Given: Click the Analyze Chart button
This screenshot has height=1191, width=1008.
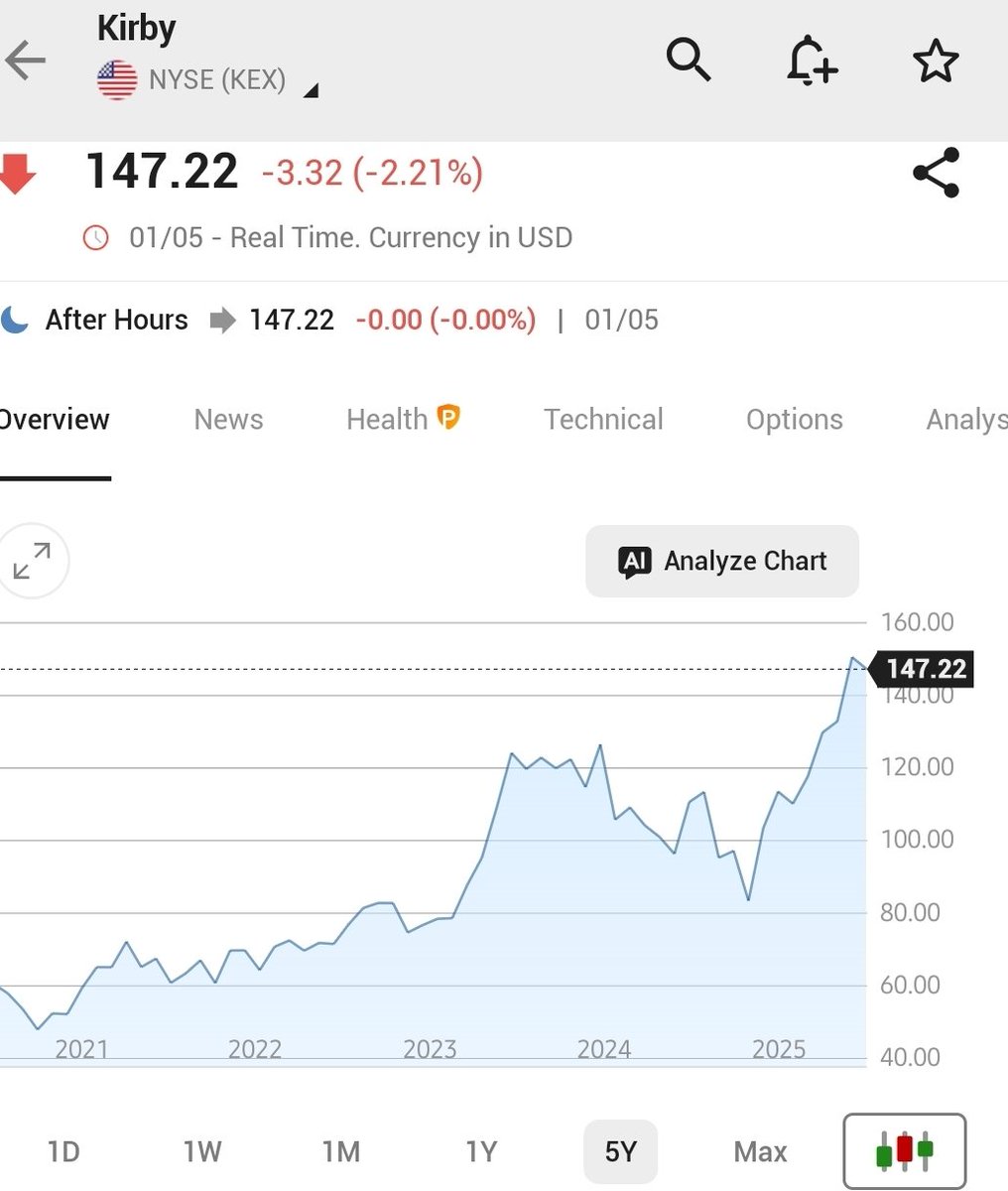Looking at the screenshot, I should [722, 561].
